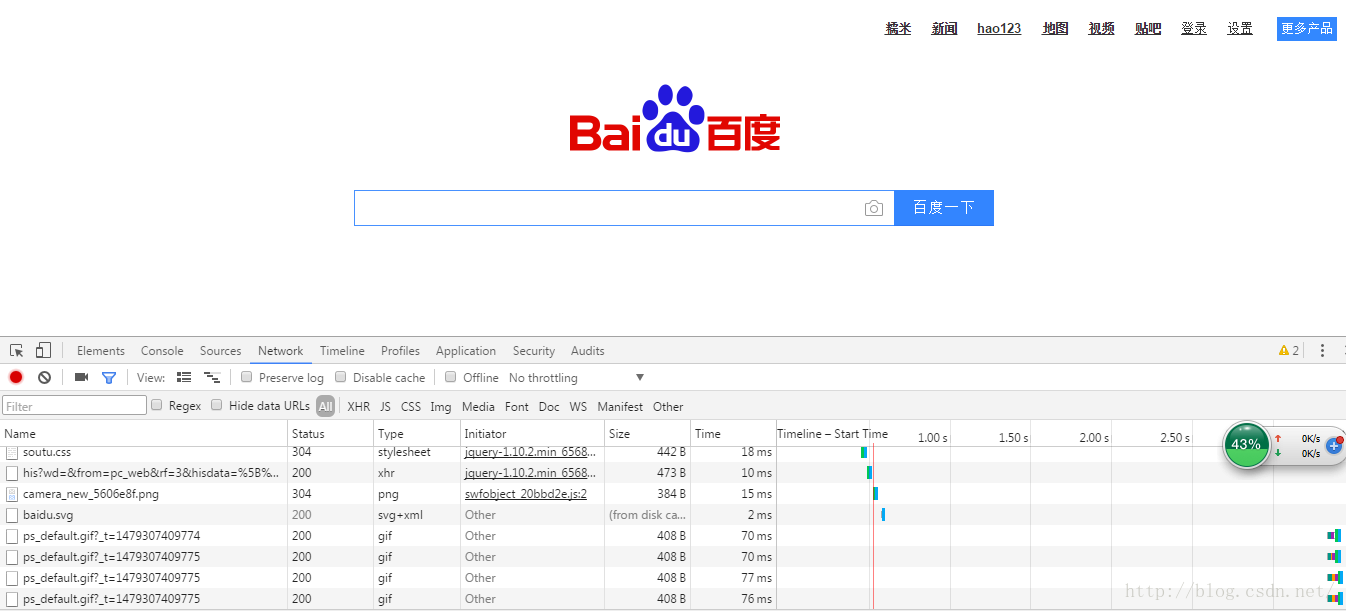Open the Profiles tab

tap(401, 351)
